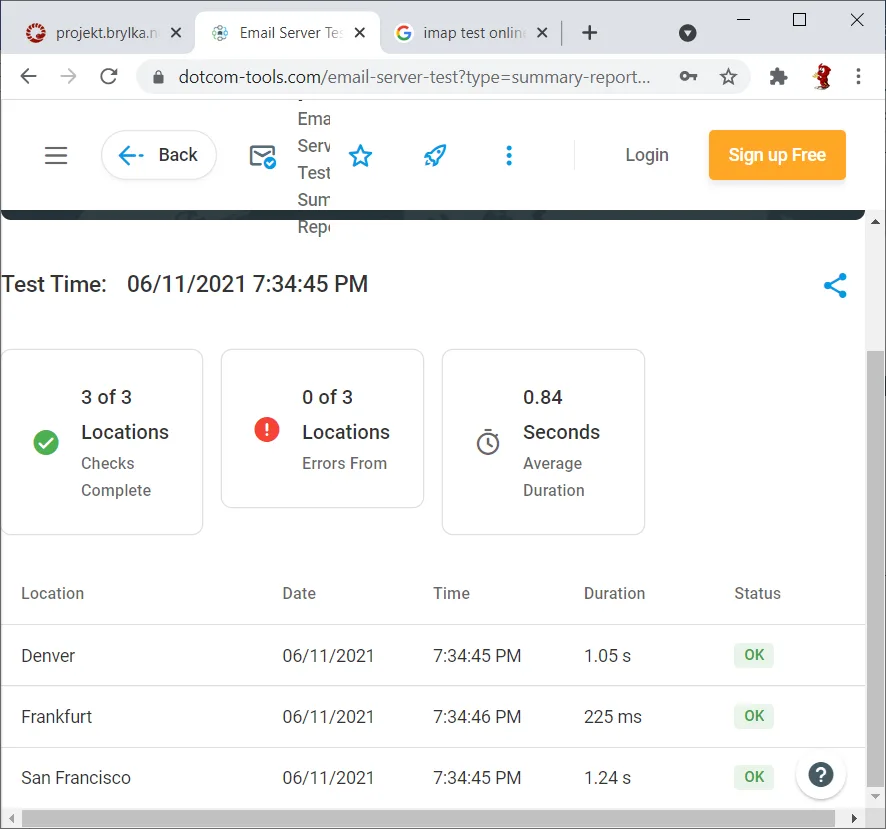The image size is (886, 829).
Task: Click the vertical scrollbar thumb
Action: [875, 568]
